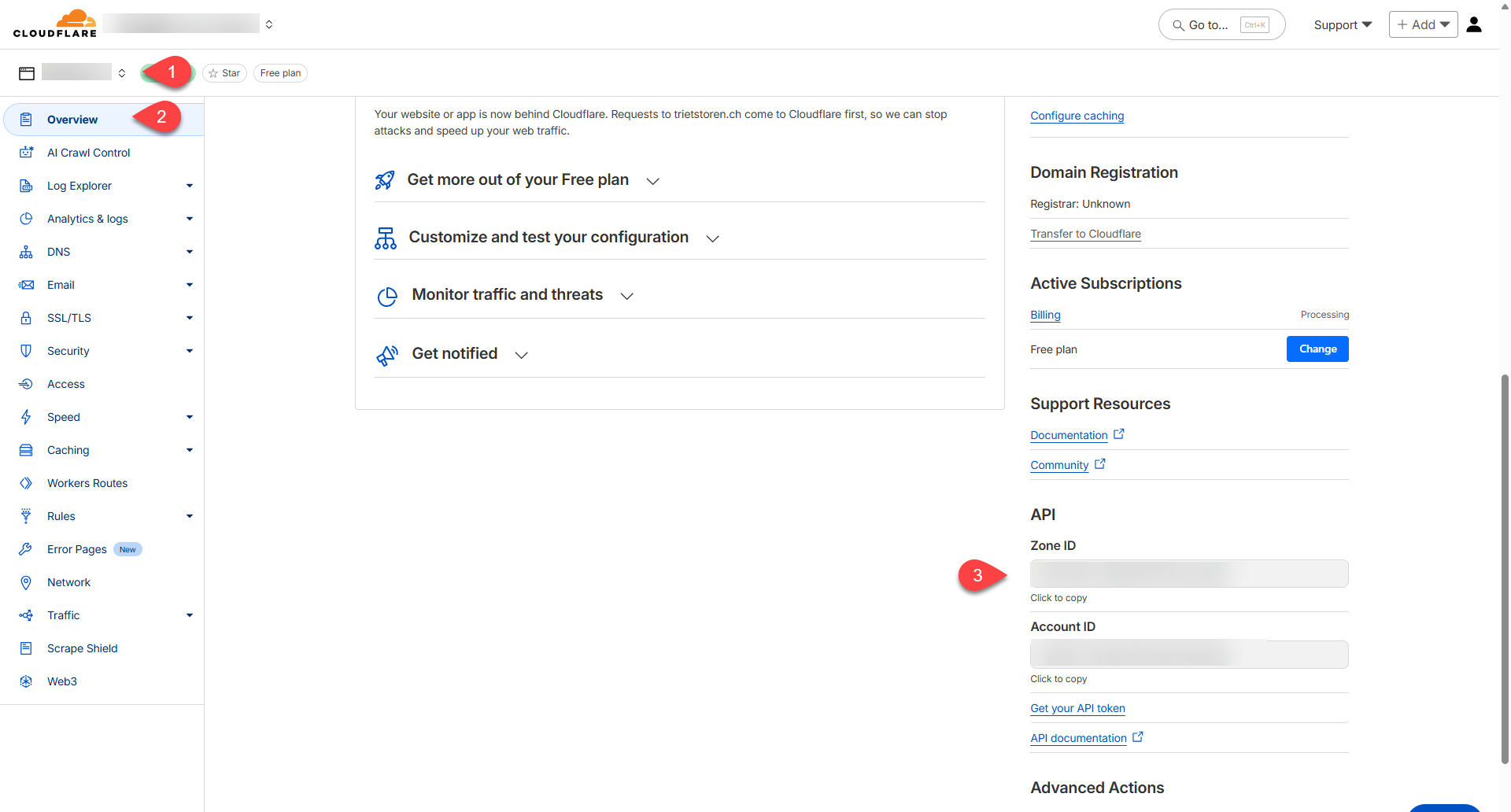Click the Network pin icon
Viewport: 1511px width, 812px height.
[x=26, y=582]
